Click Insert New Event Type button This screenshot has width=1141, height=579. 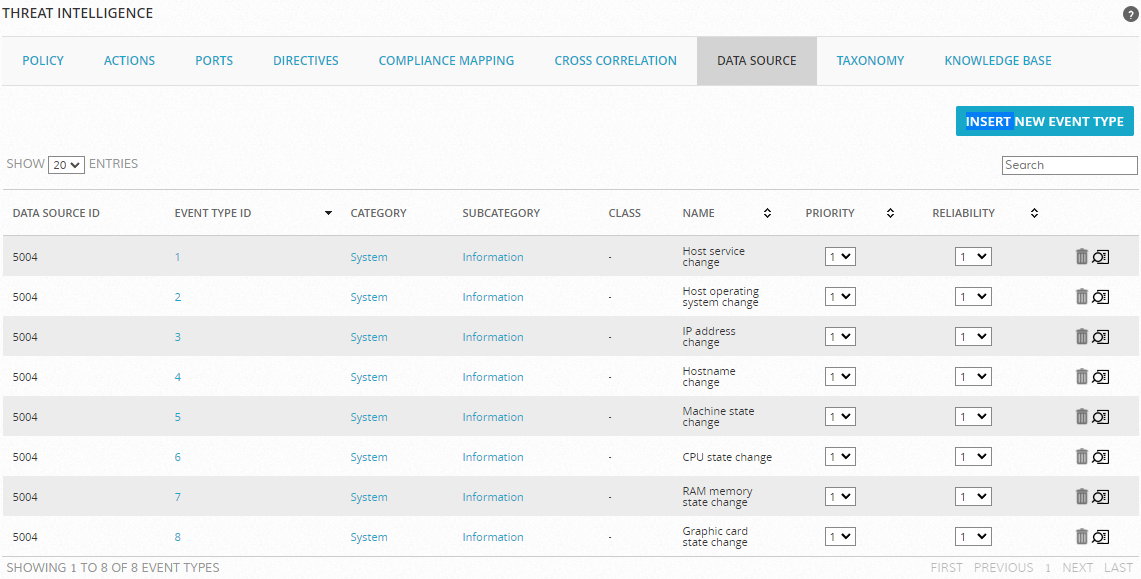(x=1044, y=121)
